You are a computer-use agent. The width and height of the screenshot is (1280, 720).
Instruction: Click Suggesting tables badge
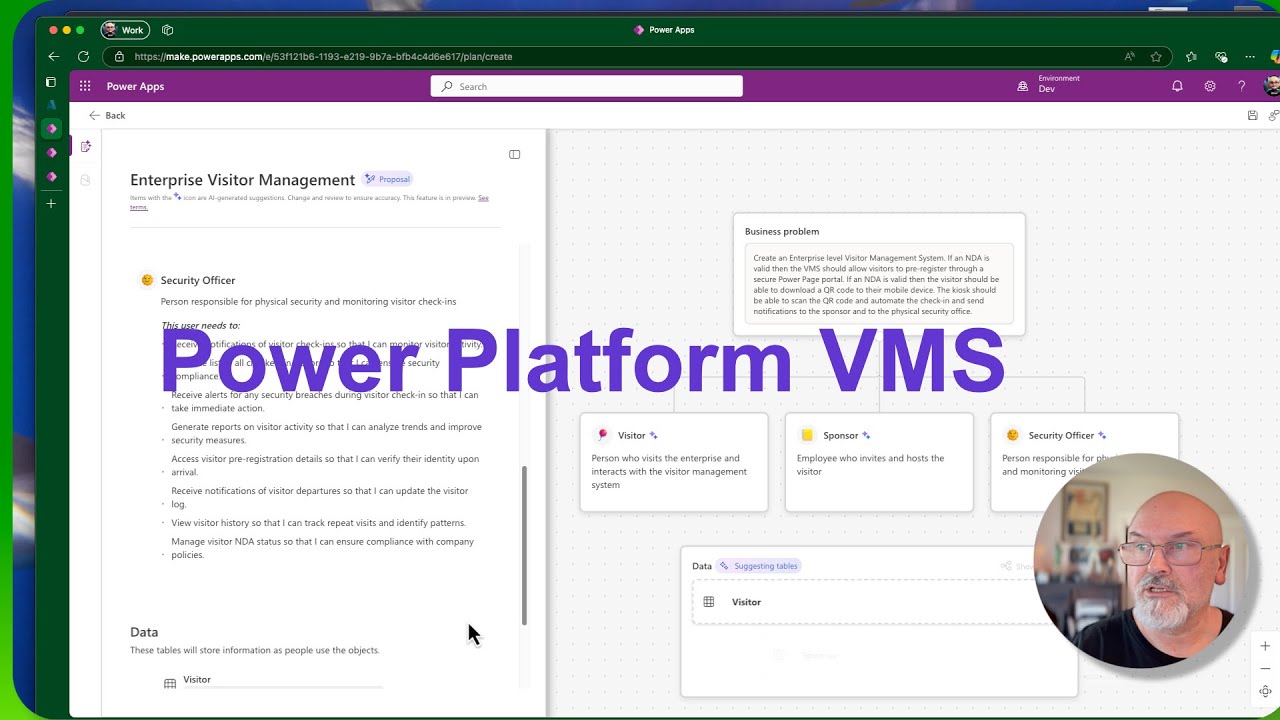click(759, 566)
